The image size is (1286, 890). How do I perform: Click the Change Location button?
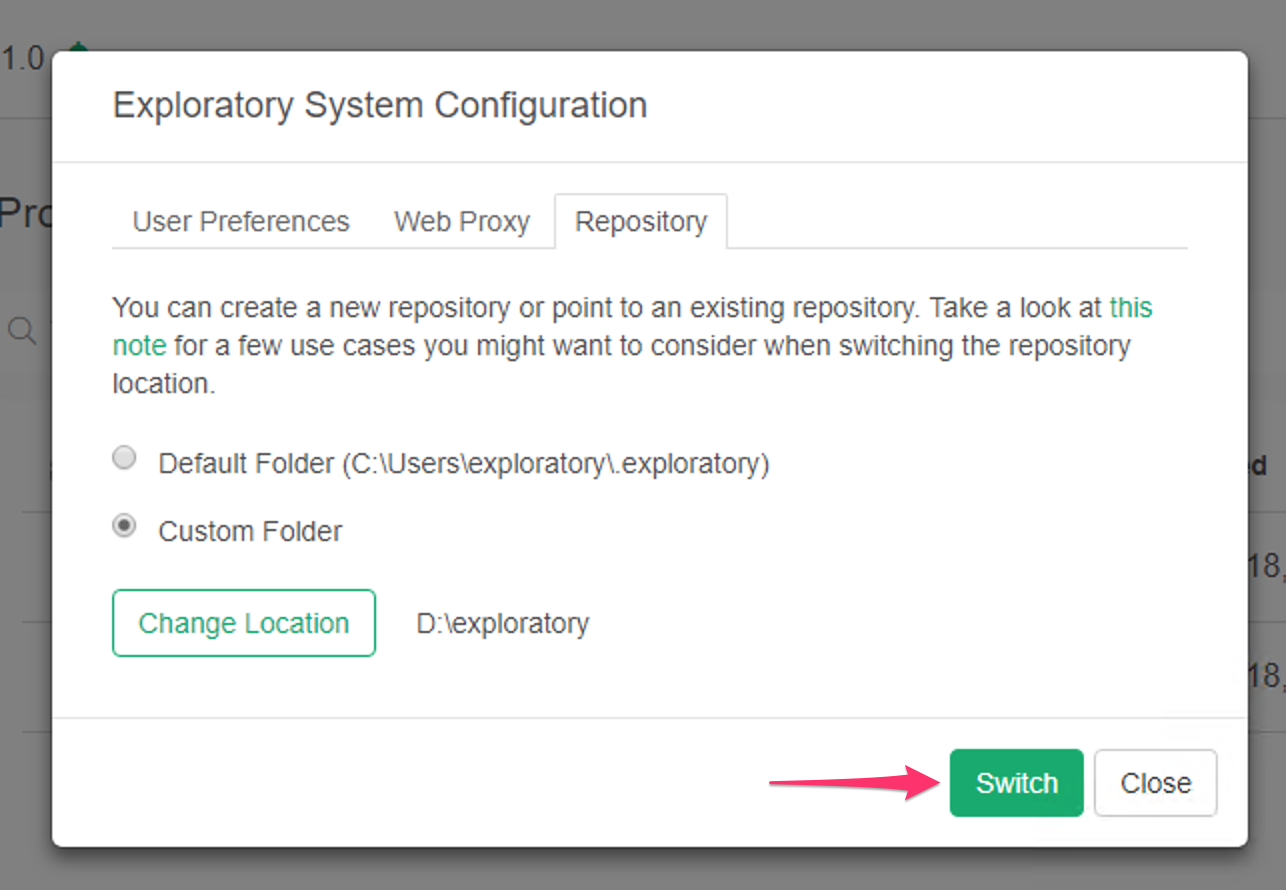pos(244,623)
